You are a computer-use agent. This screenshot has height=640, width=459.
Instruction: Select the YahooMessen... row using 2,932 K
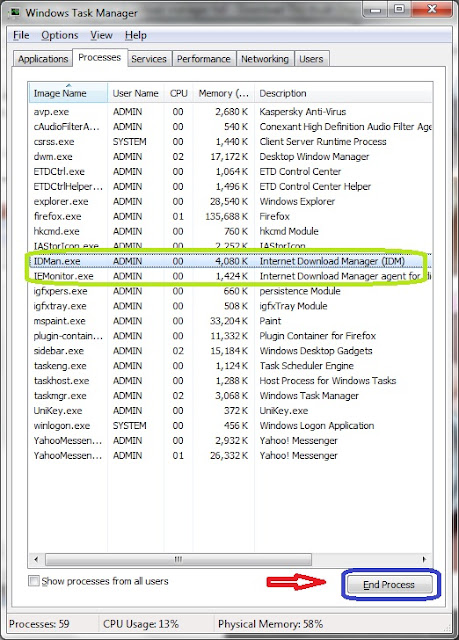click(231, 441)
